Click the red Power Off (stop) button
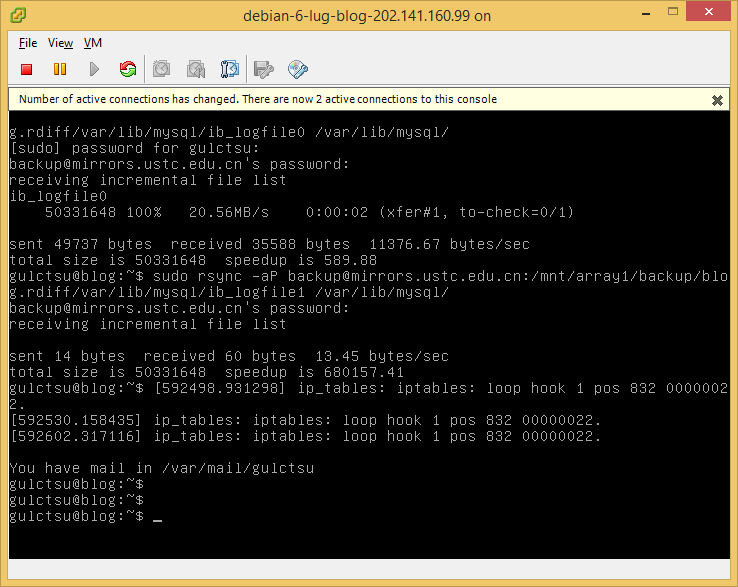 27,69
